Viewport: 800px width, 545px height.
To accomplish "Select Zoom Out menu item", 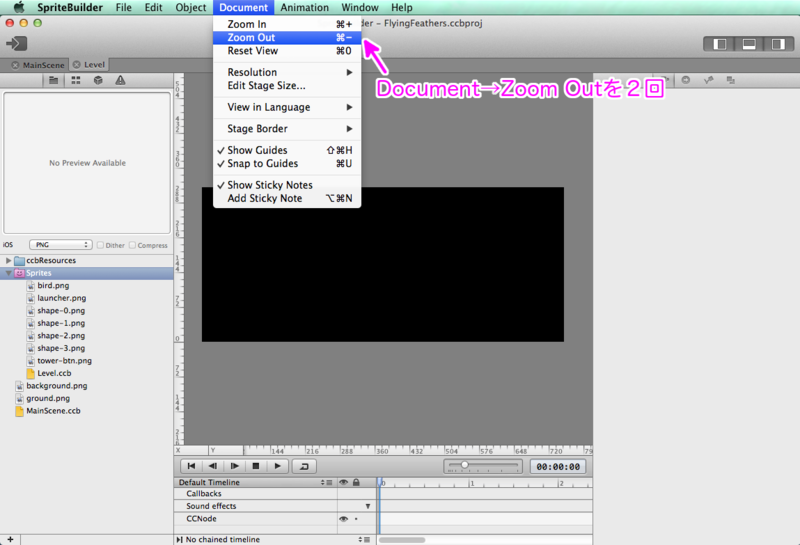I will click(287, 37).
